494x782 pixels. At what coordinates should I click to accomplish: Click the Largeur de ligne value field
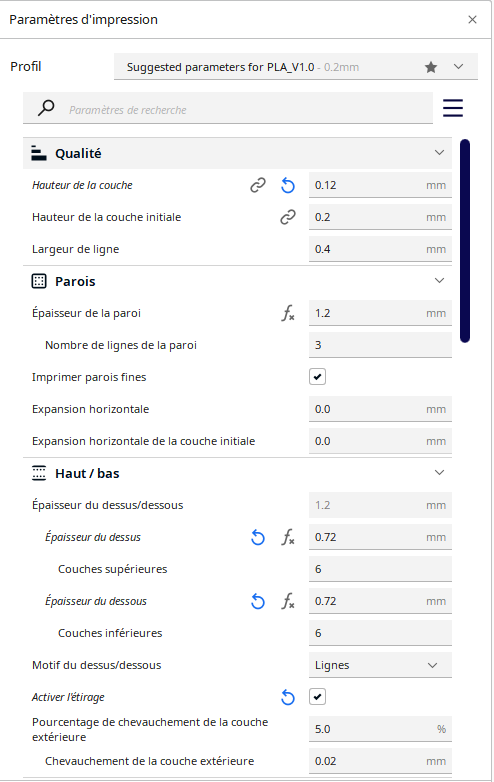click(380, 249)
